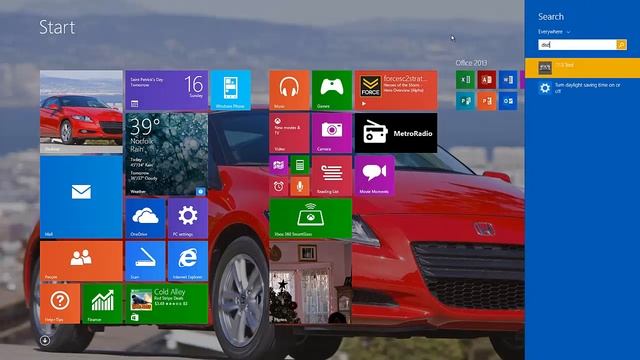Viewport: 640px width, 360px height.
Task: Open the Movie Moments tile
Action: (375, 176)
